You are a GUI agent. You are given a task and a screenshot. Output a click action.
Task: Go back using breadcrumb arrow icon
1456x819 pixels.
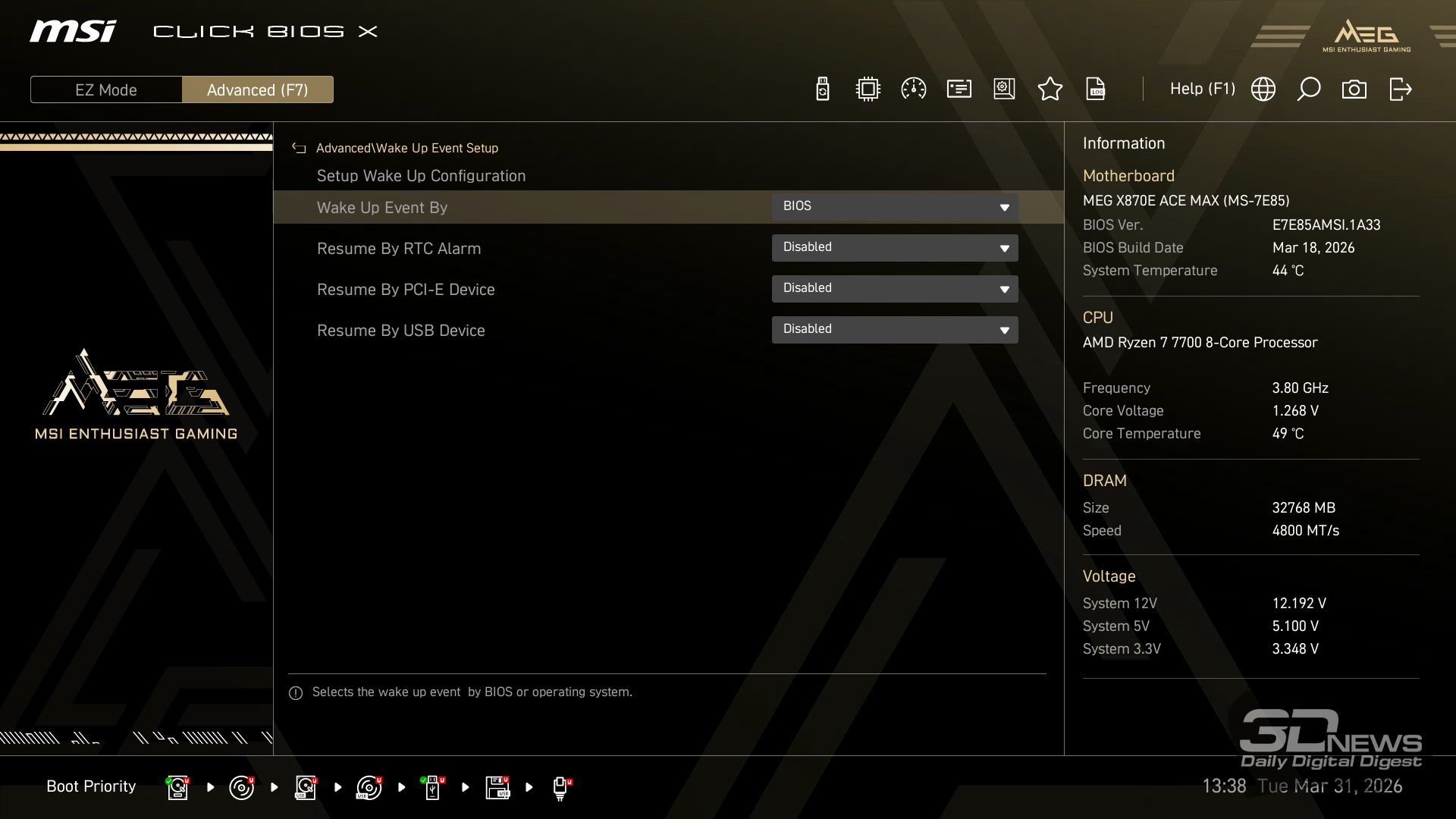pyautogui.click(x=299, y=149)
